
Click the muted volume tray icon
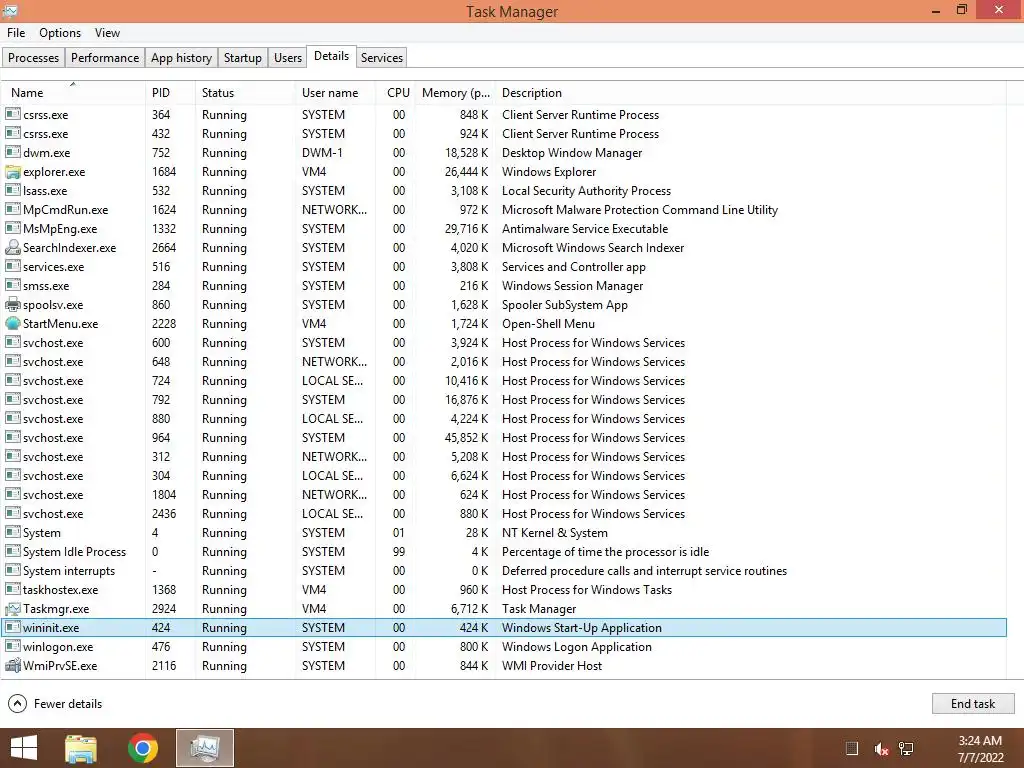click(881, 748)
